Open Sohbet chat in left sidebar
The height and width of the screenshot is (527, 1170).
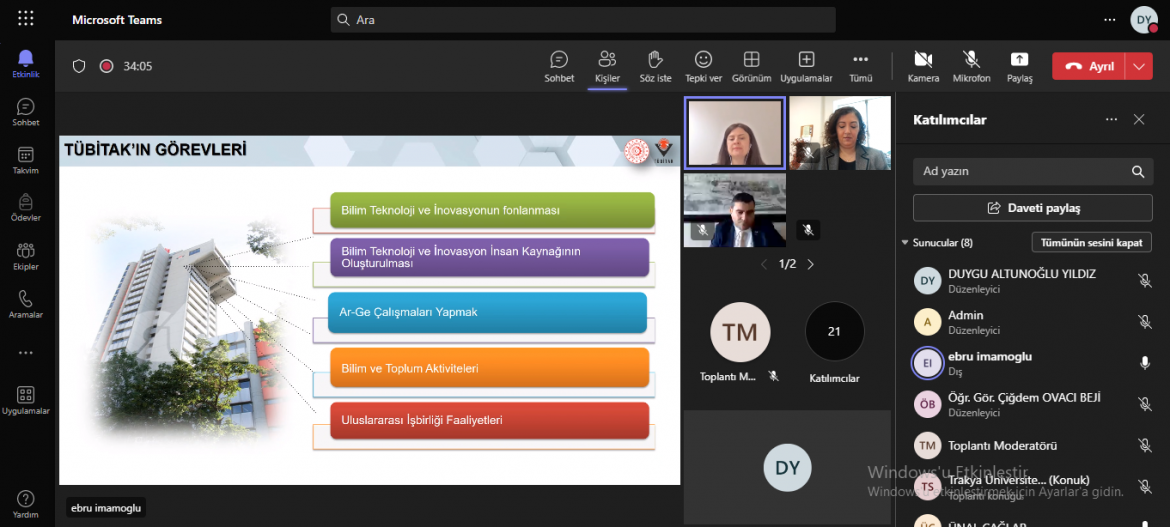tap(26, 112)
